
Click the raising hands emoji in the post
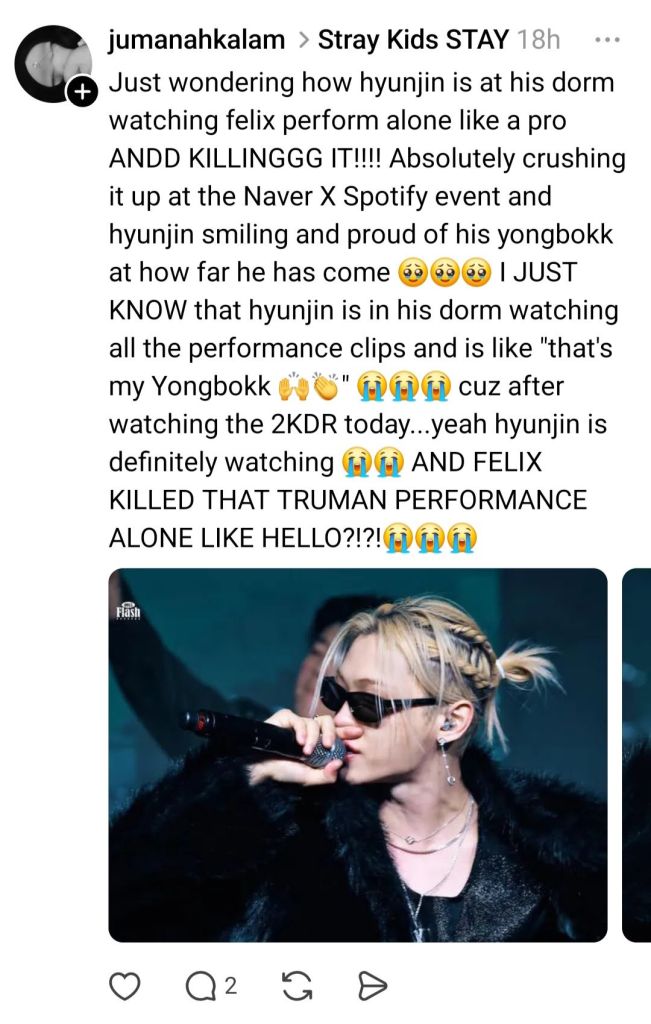click(x=293, y=387)
